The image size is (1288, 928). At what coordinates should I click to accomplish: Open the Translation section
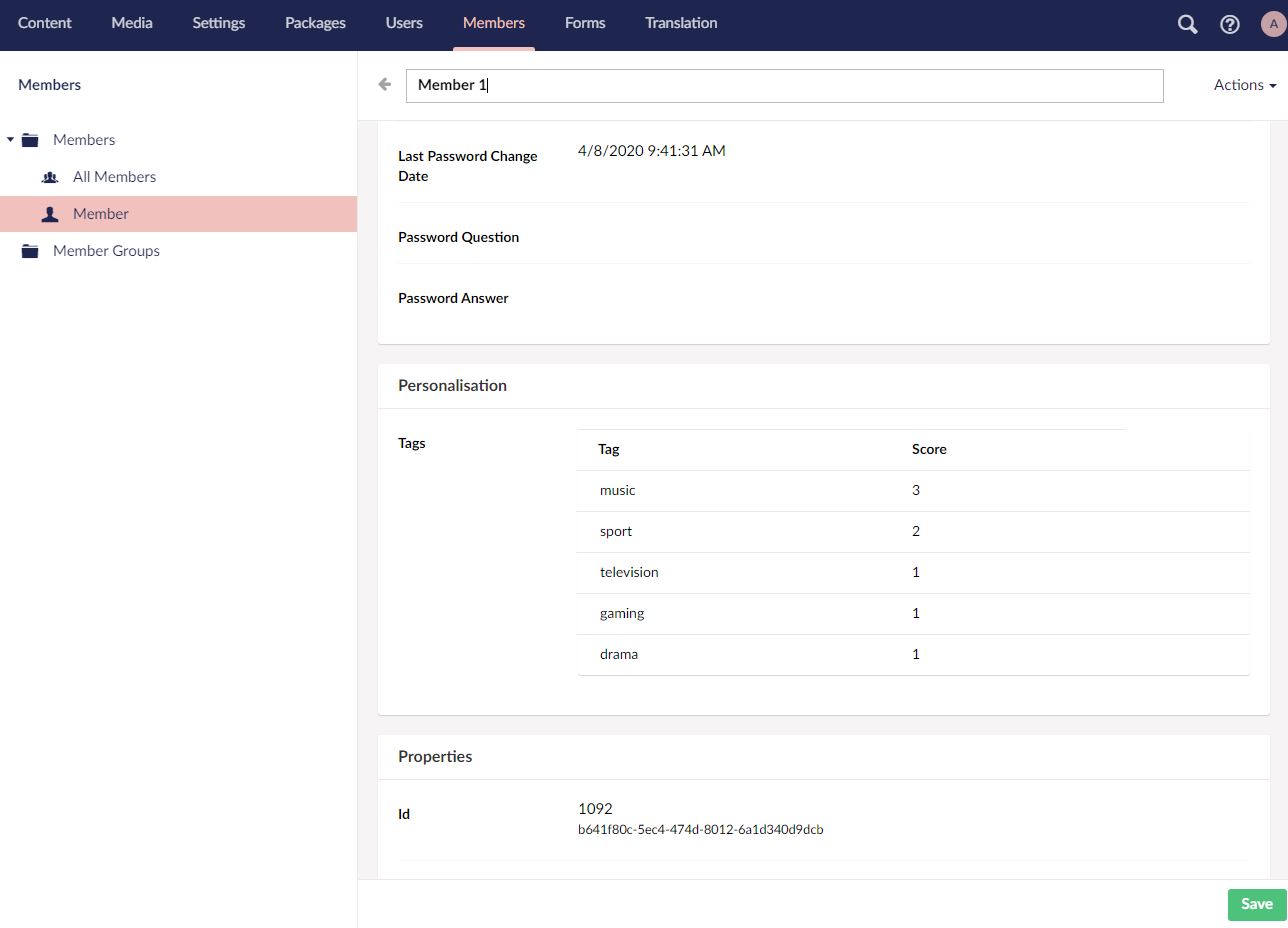[x=681, y=23]
